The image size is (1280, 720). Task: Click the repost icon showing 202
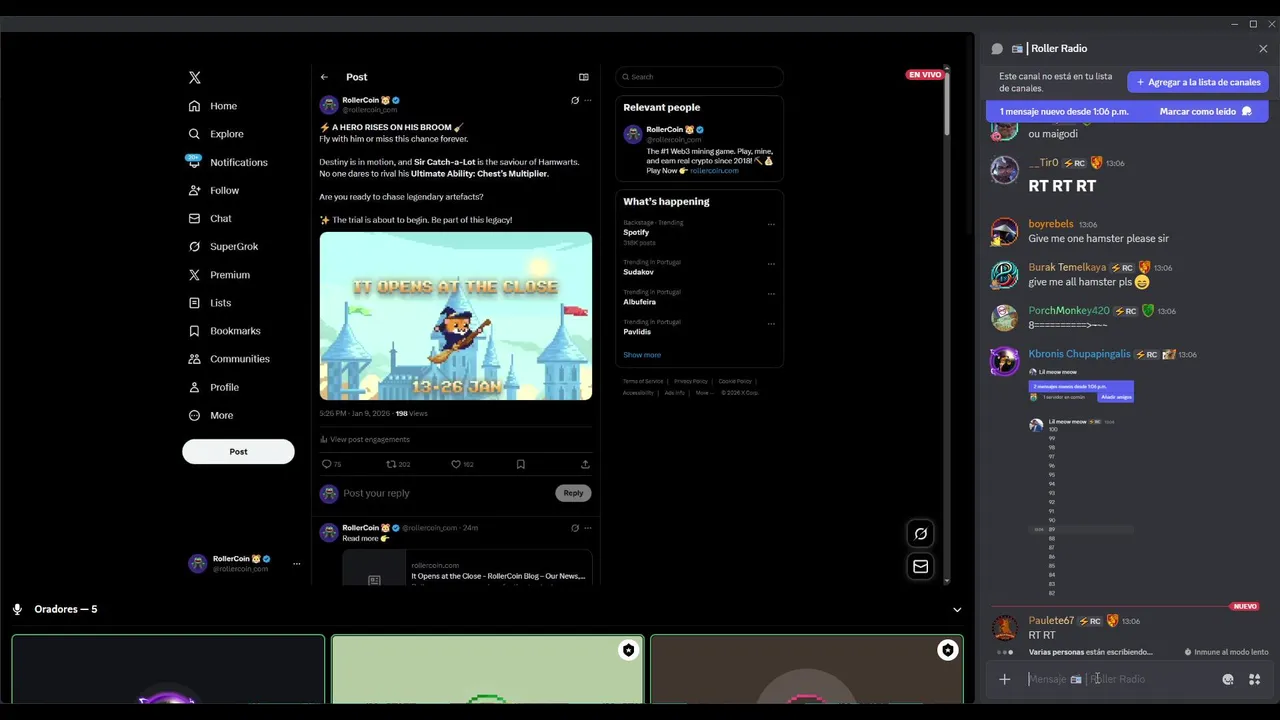[x=398, y=464]
